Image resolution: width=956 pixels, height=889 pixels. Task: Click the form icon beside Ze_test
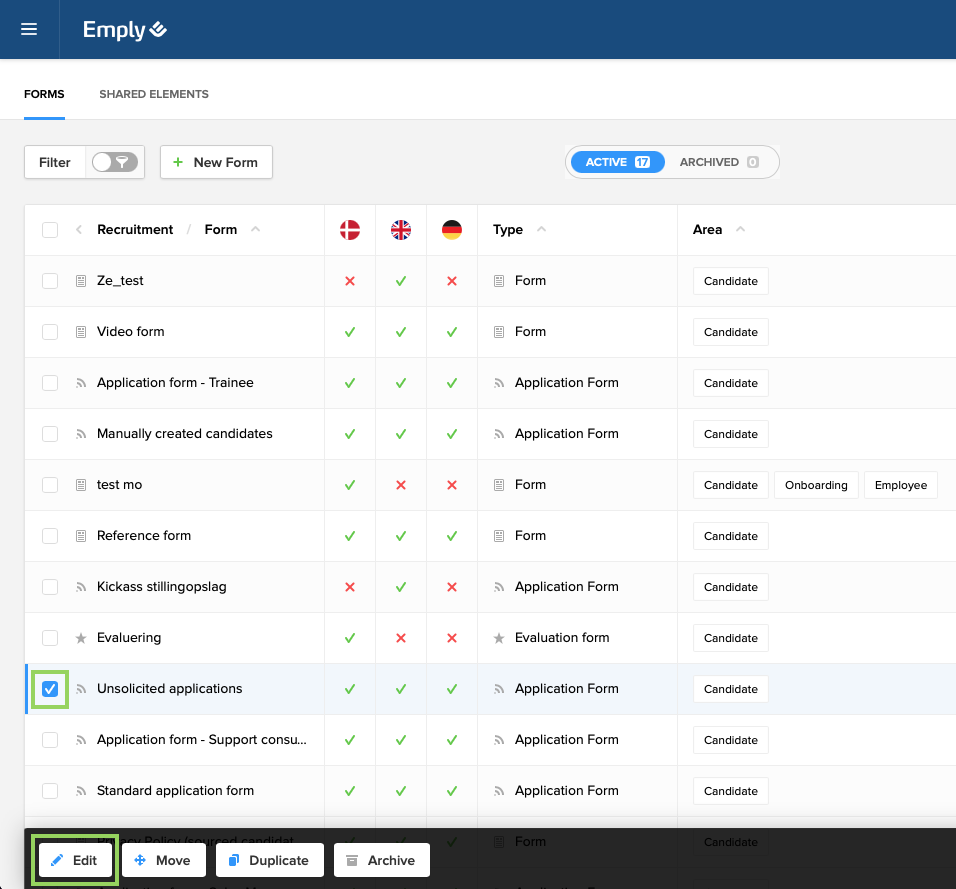[81, 281]
